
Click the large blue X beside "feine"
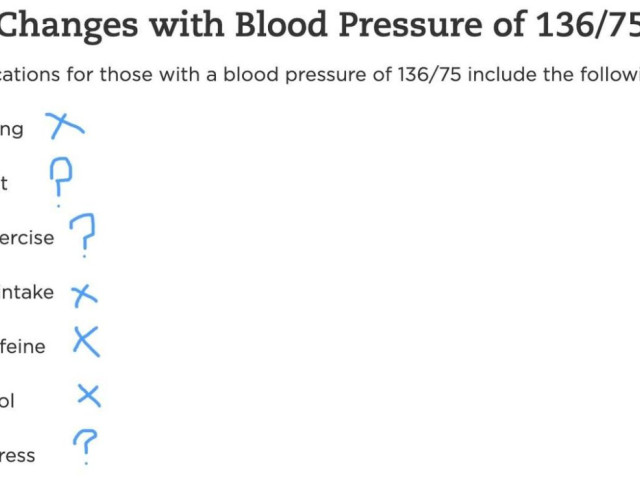click(x=86, y=342)
